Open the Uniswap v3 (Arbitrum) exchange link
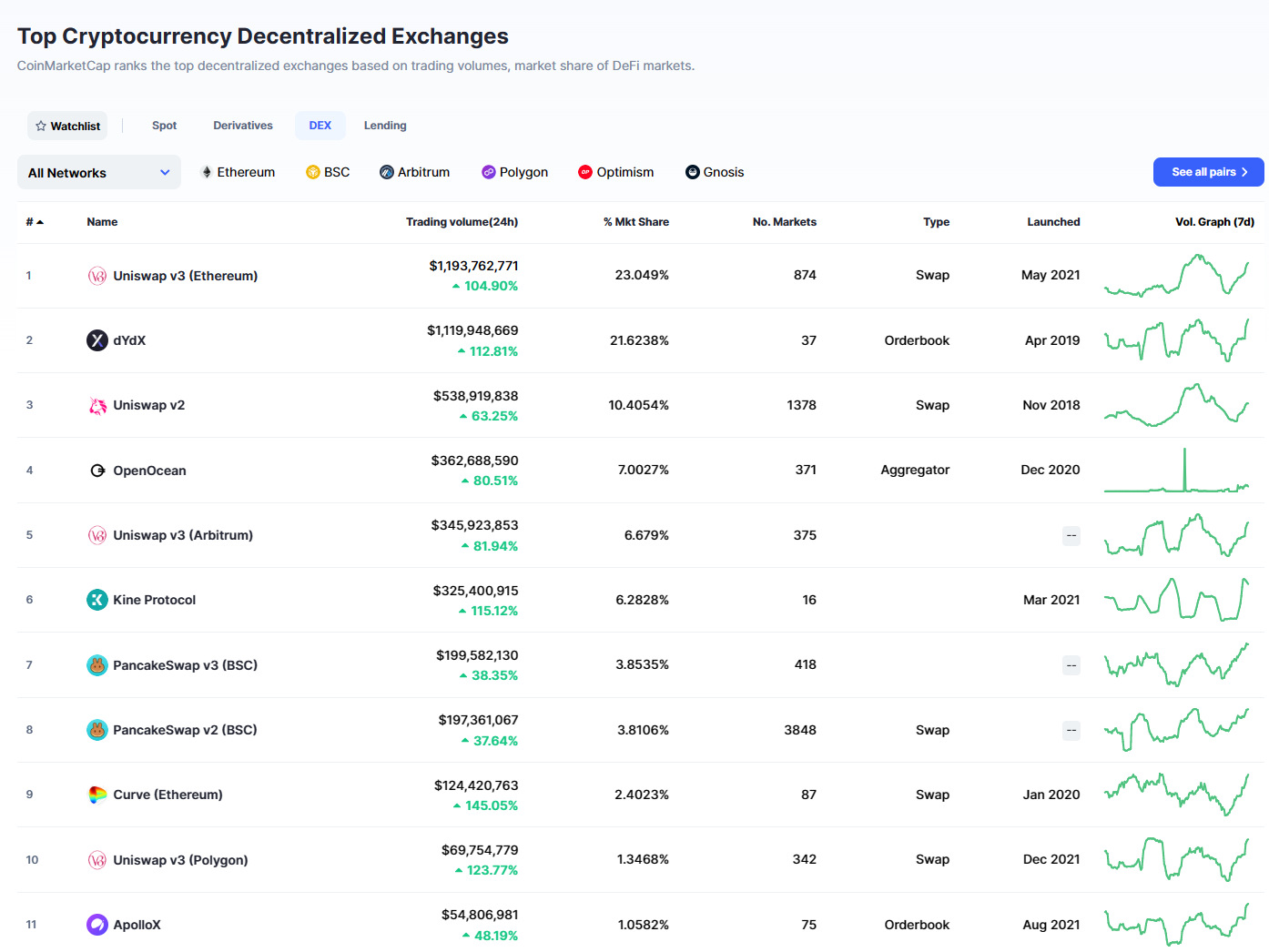Viewport: 1269px width, 952px height. pyautogui.click(x=183, y=535)
